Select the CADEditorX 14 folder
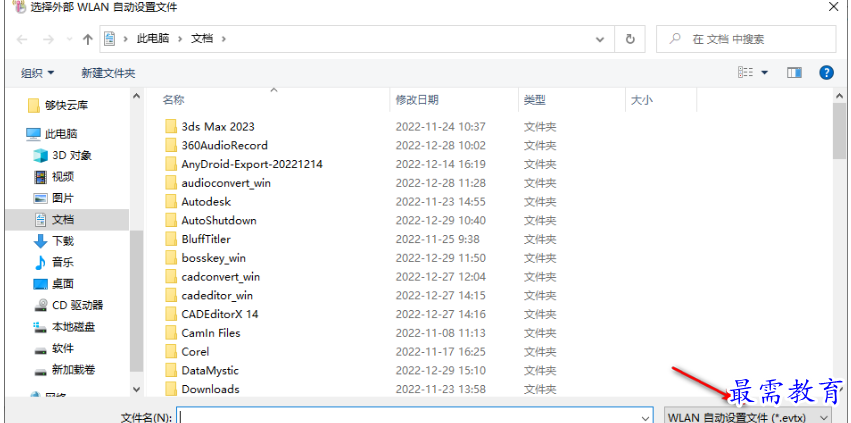The height and width of the screenshot is (423, 851). point(220,314)
